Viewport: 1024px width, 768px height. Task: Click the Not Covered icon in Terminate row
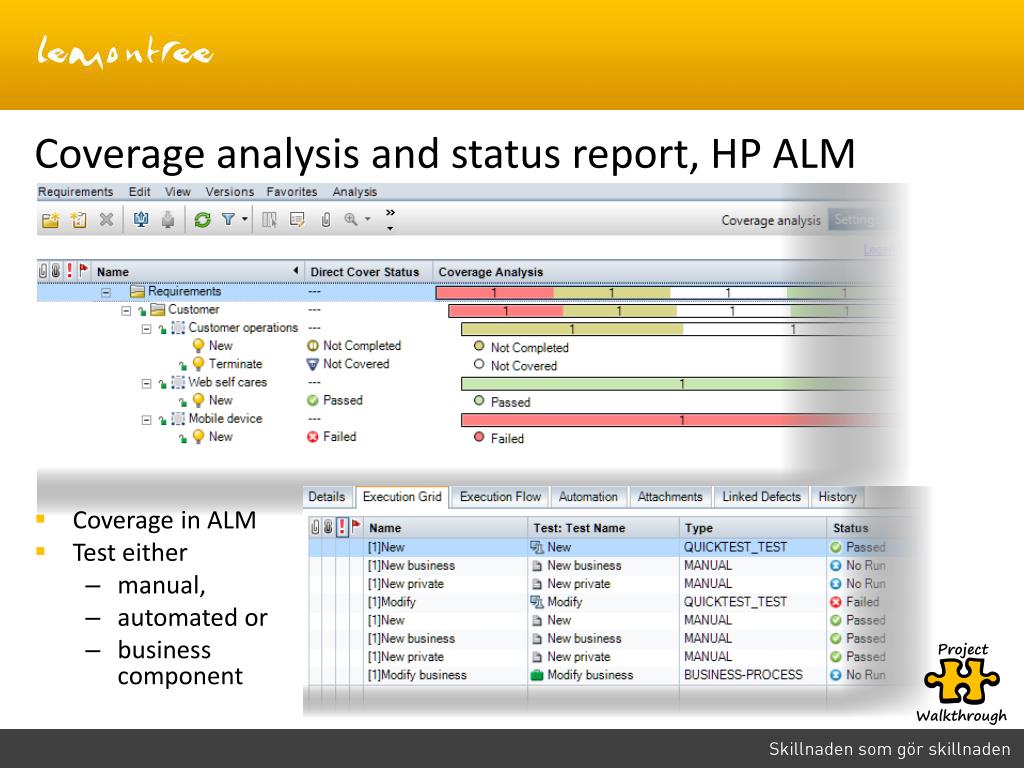313,364
